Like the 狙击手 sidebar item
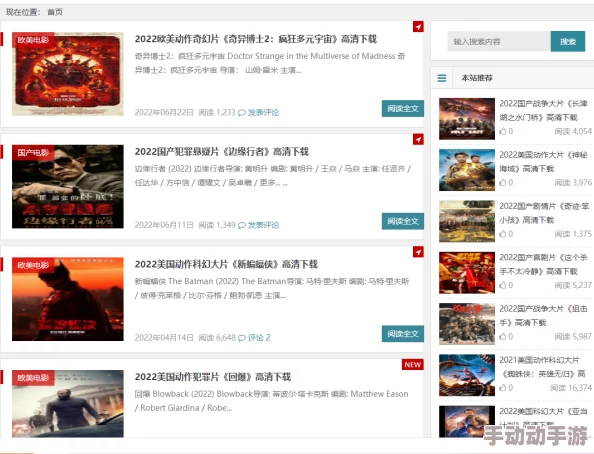The image size is (594, 454). [x=503, y=336]
